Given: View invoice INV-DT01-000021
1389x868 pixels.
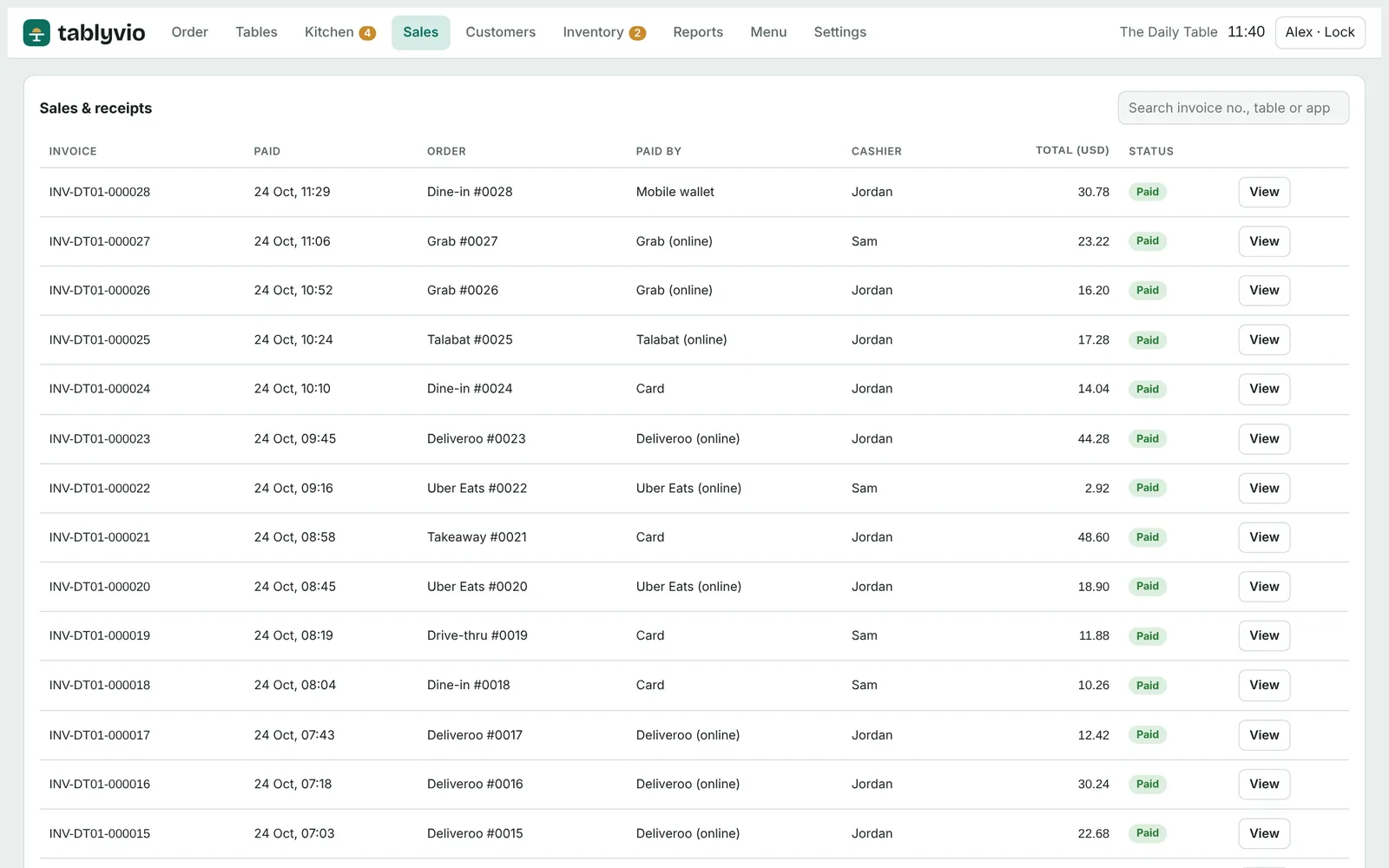Looking at the screenshot, I should tap(1264, 537).
